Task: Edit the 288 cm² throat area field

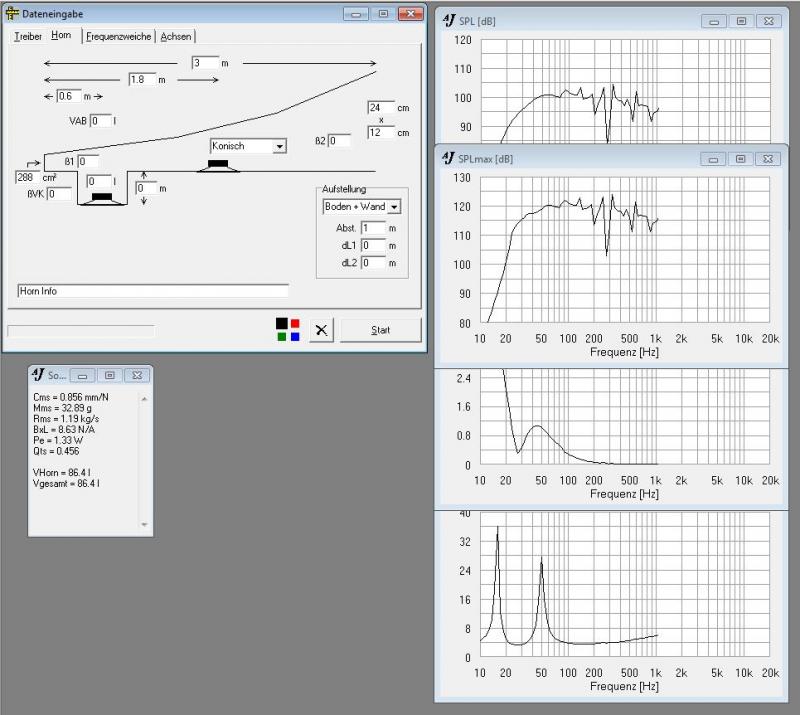Action: tap(28, 178)
